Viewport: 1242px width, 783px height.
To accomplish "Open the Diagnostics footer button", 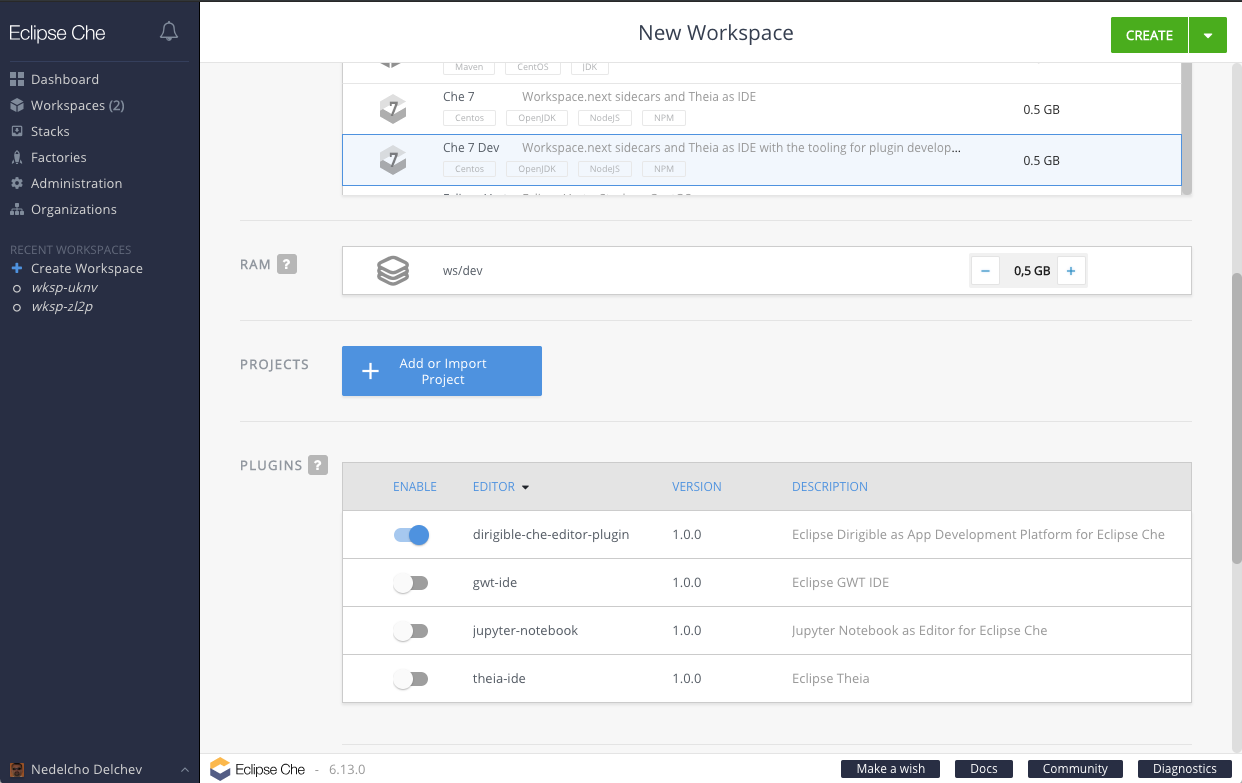I will click(x=1185, y=769).
